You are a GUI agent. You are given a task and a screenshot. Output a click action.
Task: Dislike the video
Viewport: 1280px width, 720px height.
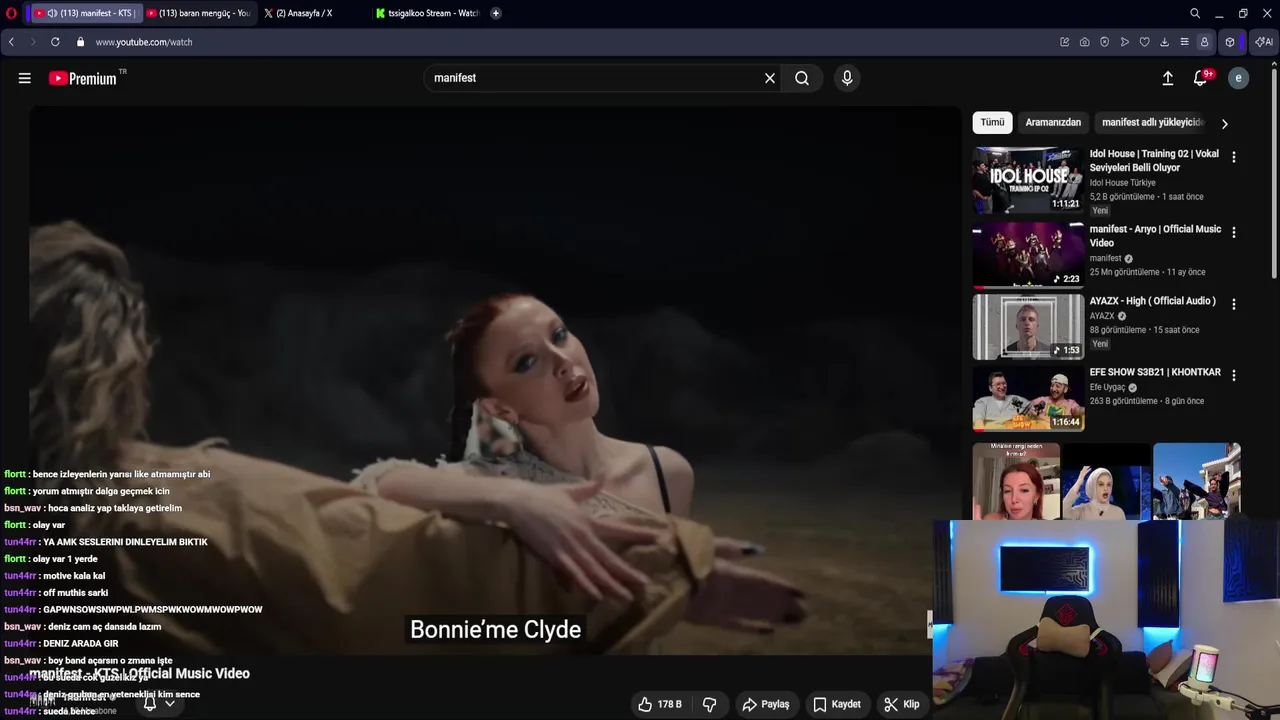coord(709,704)
